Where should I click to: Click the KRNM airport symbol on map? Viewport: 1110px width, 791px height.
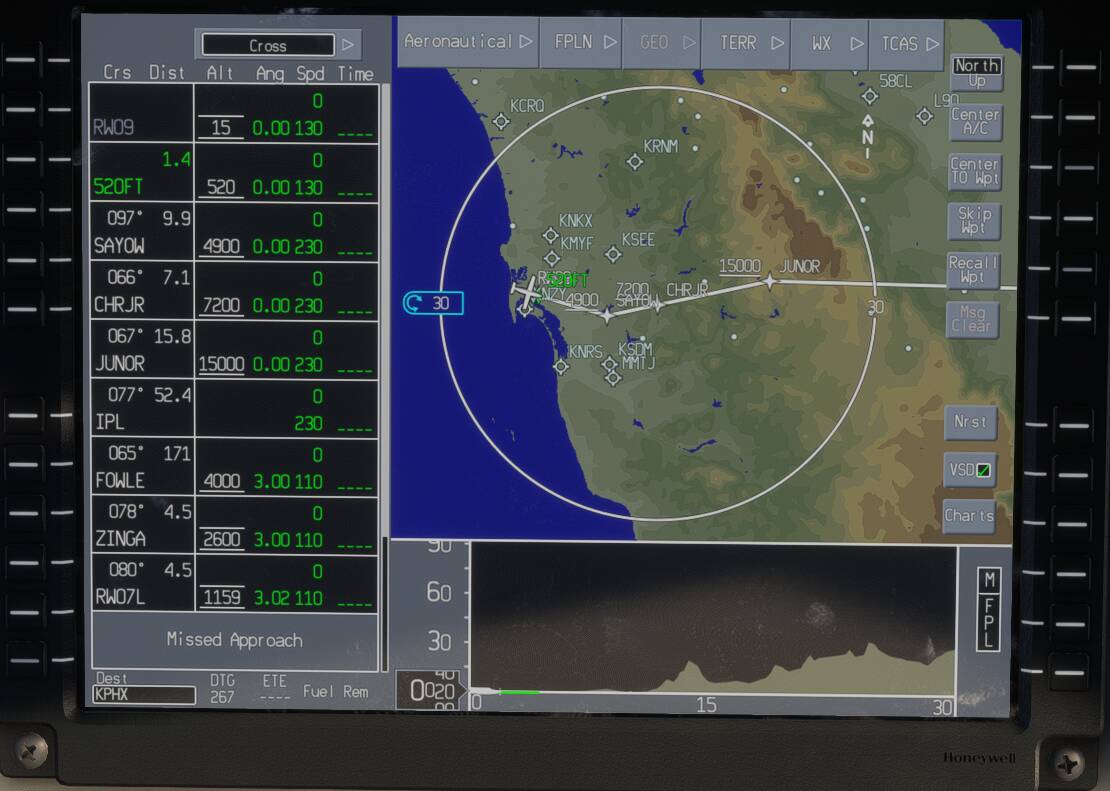[635, 161]
